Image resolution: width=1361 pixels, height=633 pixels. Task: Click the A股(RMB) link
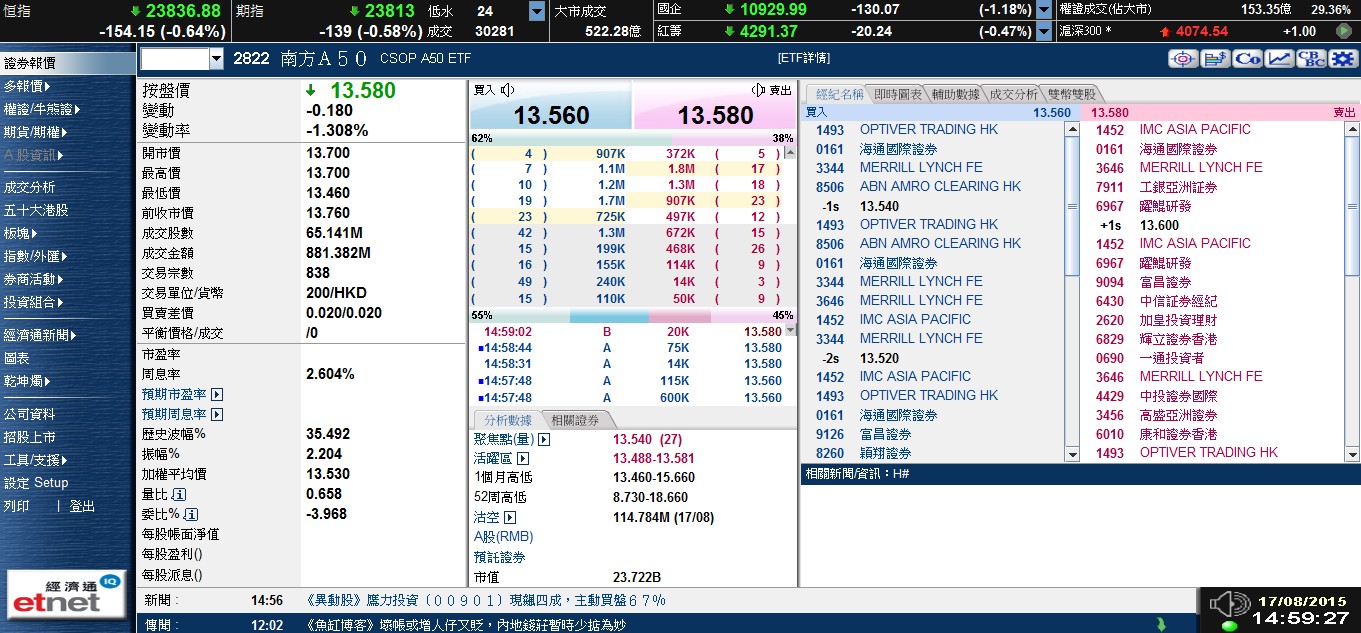(x=503, y=537)
